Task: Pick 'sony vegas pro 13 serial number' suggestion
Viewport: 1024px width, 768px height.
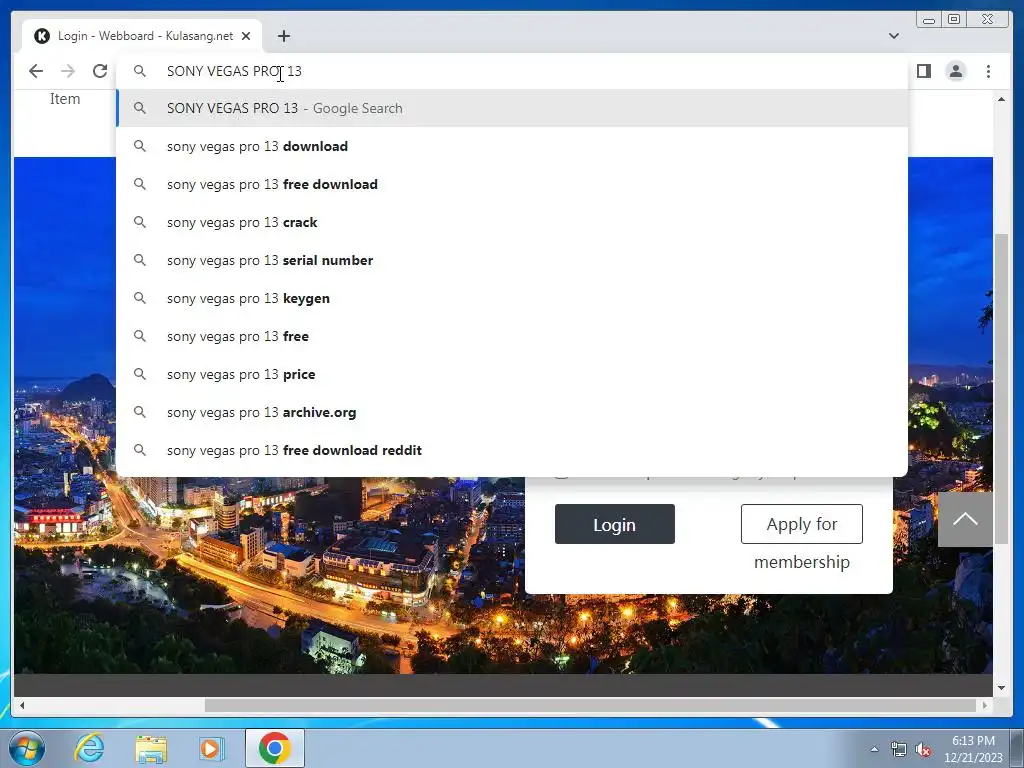Action: coord(512,260)
